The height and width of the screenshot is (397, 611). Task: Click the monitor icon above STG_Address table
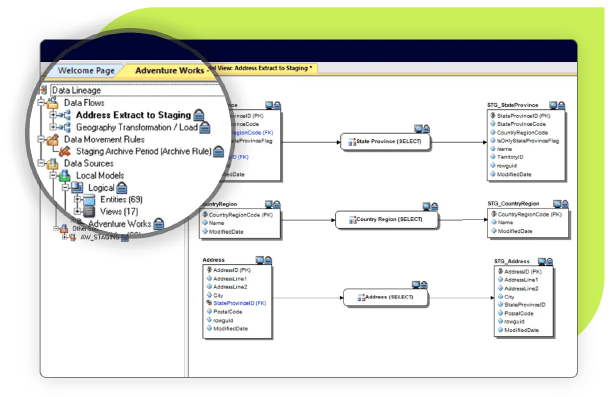point(542,261)
